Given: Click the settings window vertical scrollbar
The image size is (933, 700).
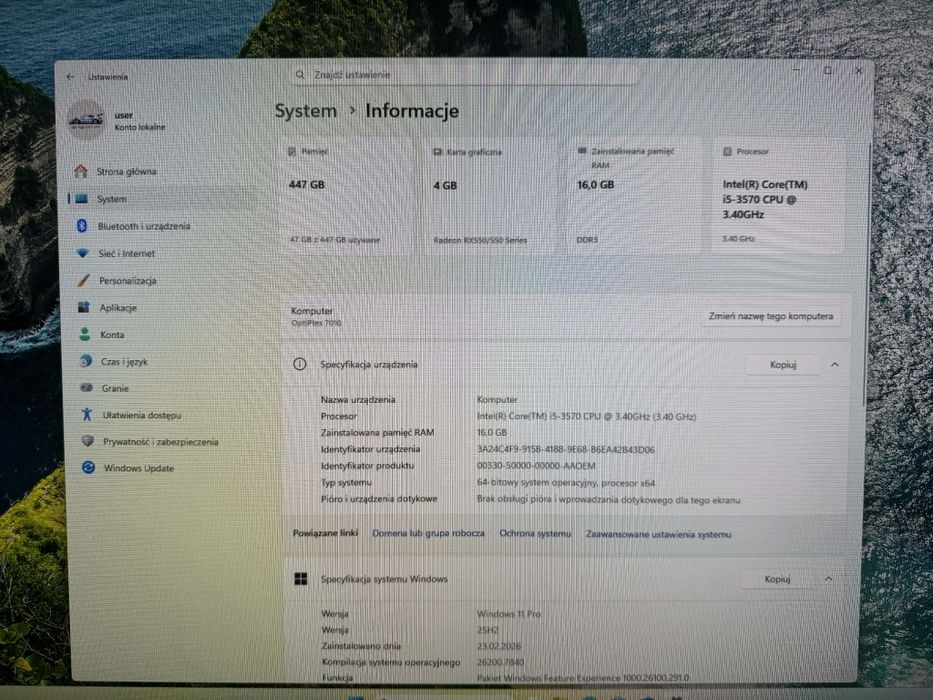Looking at the screenshot, I should pos(867,274).
